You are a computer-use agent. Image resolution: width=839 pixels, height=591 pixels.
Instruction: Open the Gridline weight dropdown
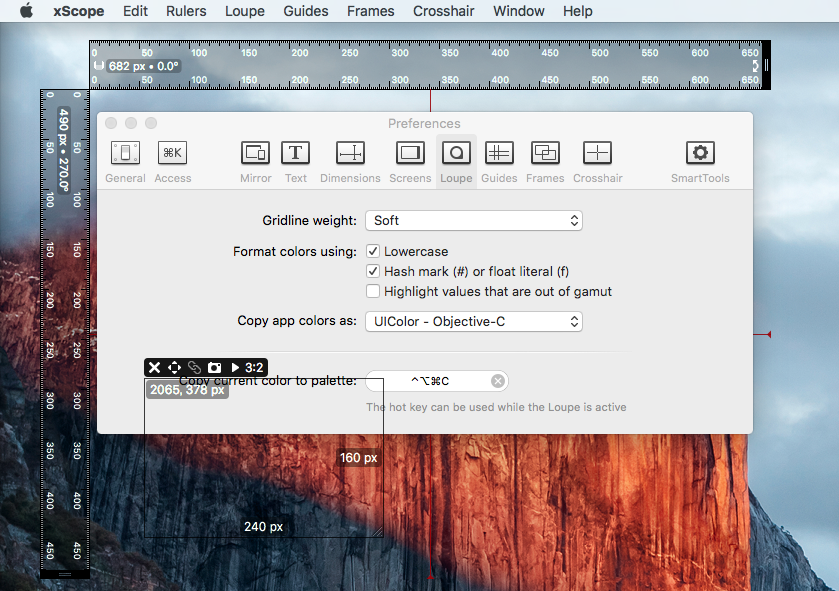coord(474,220)
